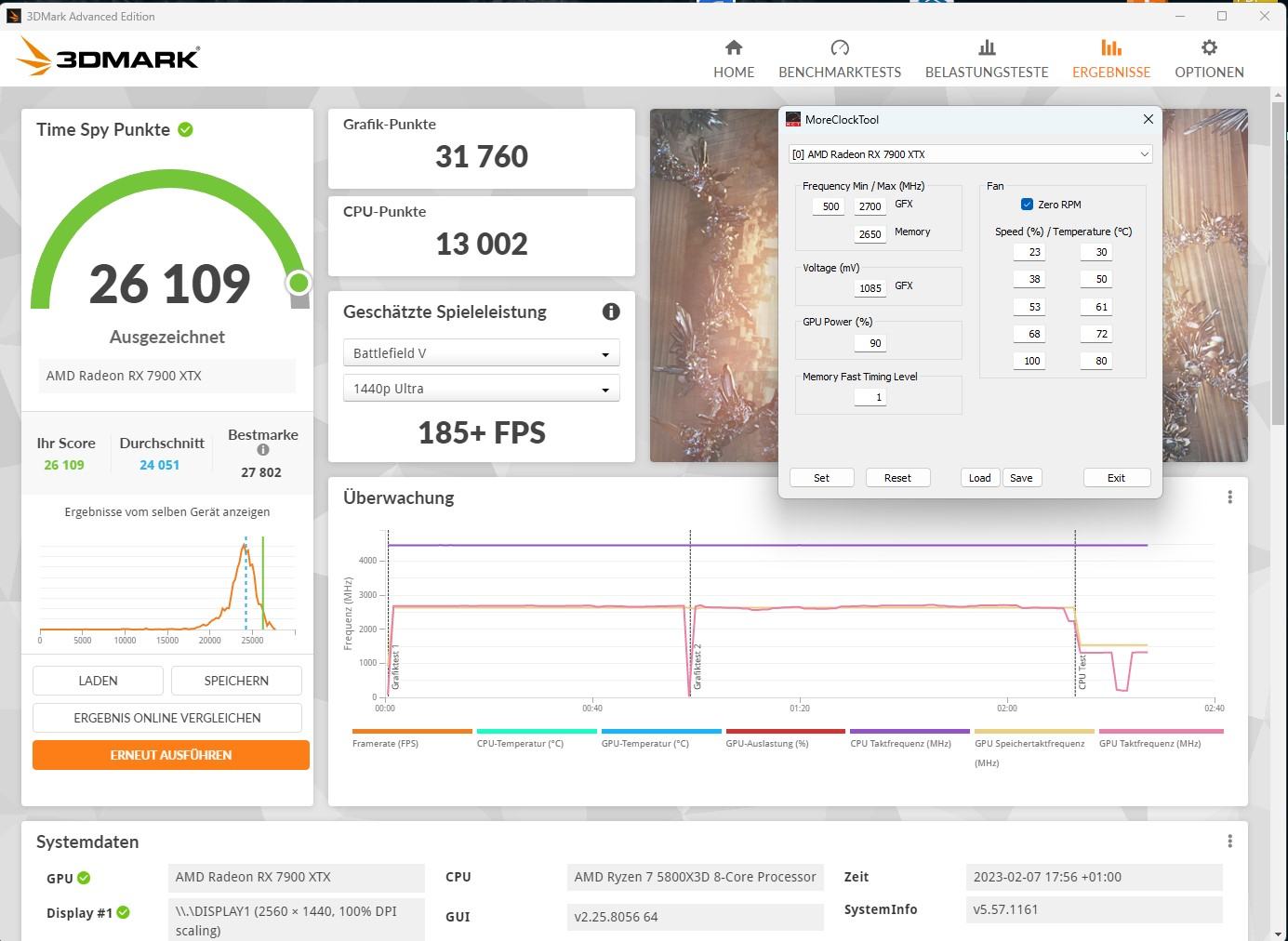Click the fan speed field with value 68

pos(1029,334)
